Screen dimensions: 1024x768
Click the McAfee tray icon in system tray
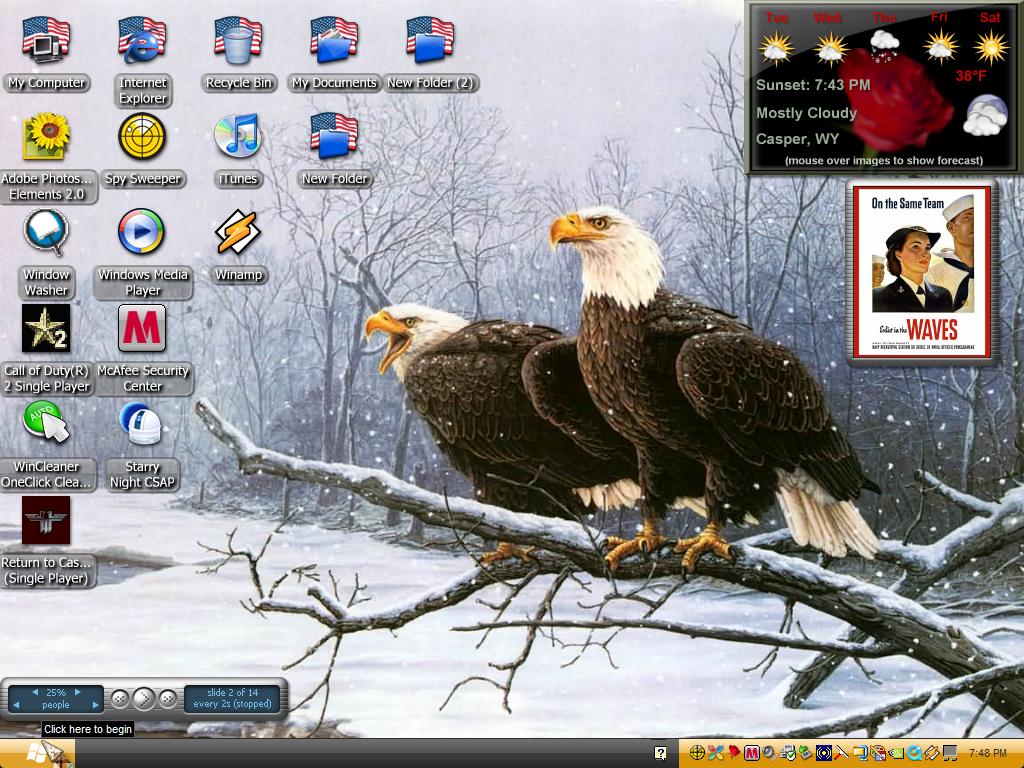752,753
